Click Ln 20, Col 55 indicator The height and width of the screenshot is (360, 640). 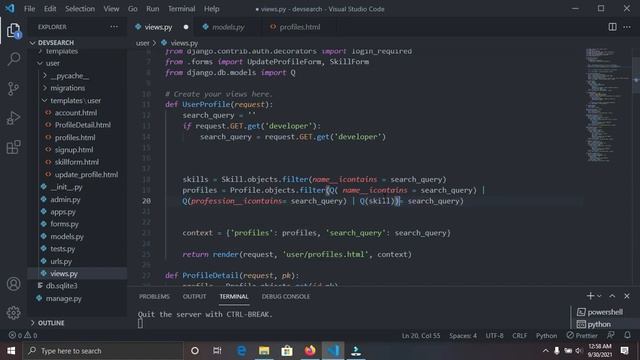[x=421, y=335]
